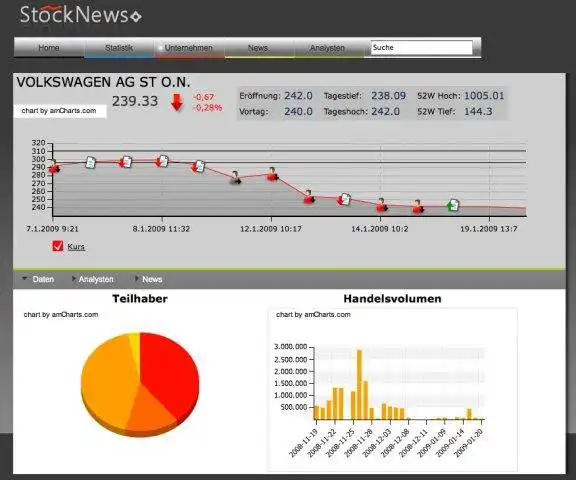Screen dimensions: 576x480
Task: Expand the News section in the lower bar
Action: click(149, 279)
